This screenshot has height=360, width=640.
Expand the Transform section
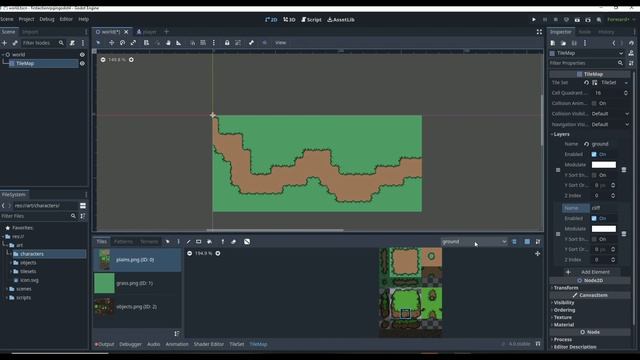coord(566,288)
